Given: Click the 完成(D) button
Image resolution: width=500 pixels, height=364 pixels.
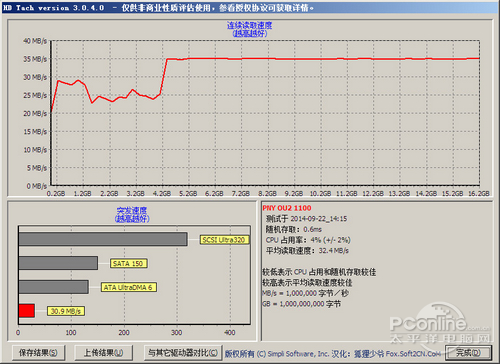Looking at the screenshot, I should click(468, 352).
